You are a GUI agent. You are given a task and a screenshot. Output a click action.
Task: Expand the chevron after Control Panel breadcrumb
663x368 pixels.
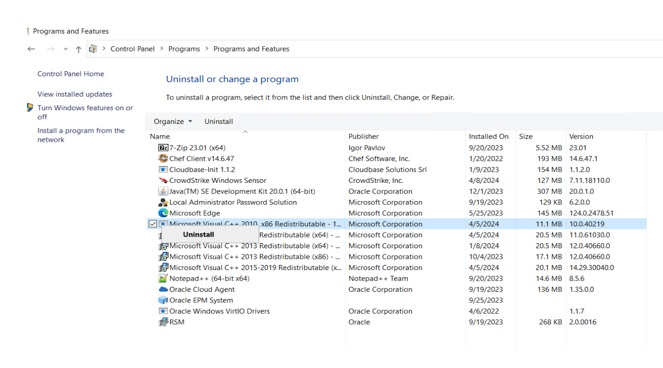pos(162,49)
